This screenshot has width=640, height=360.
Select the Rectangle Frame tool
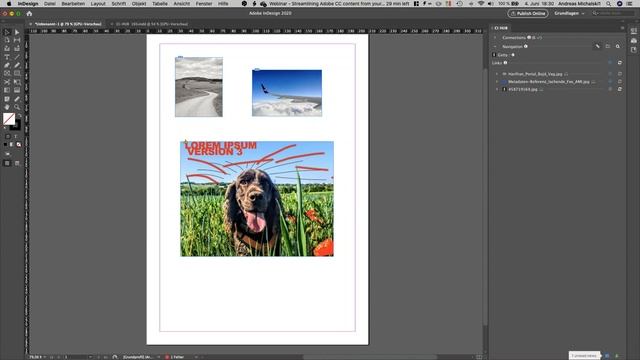pyautogui.click(x=7, y=73)
